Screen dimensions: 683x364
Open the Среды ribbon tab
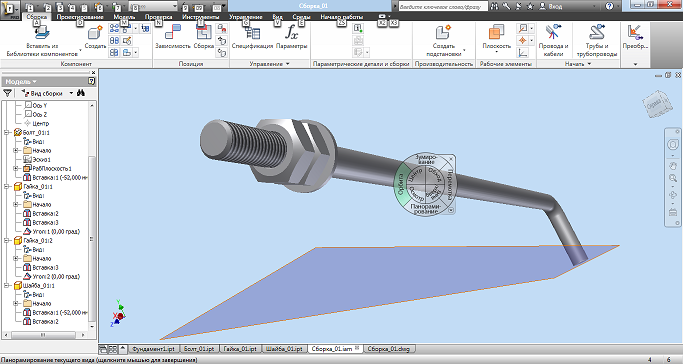point(301,17)
